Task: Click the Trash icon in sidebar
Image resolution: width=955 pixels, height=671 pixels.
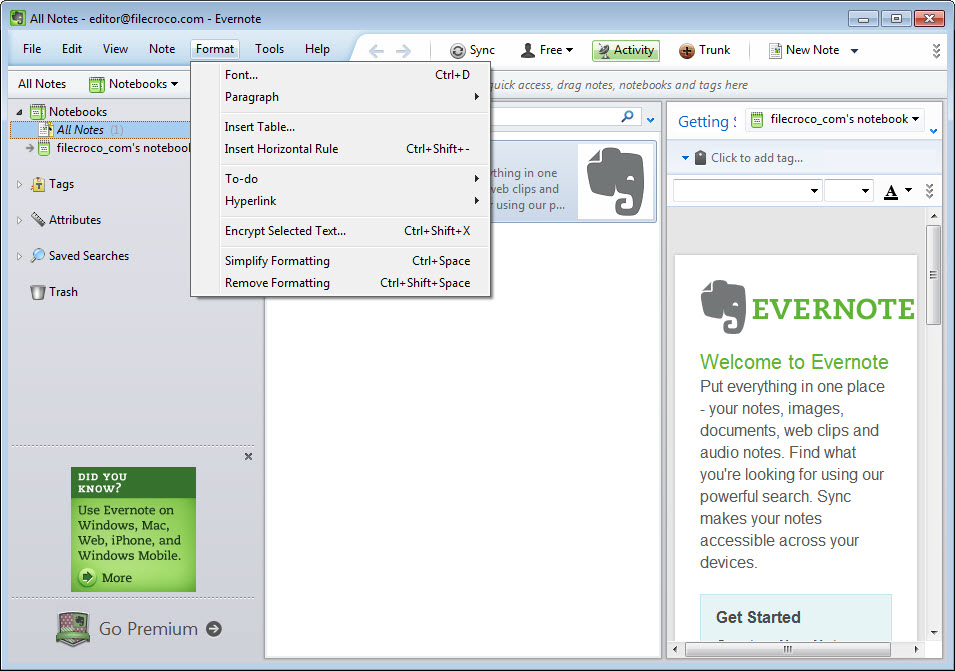Action: [37, 292]
